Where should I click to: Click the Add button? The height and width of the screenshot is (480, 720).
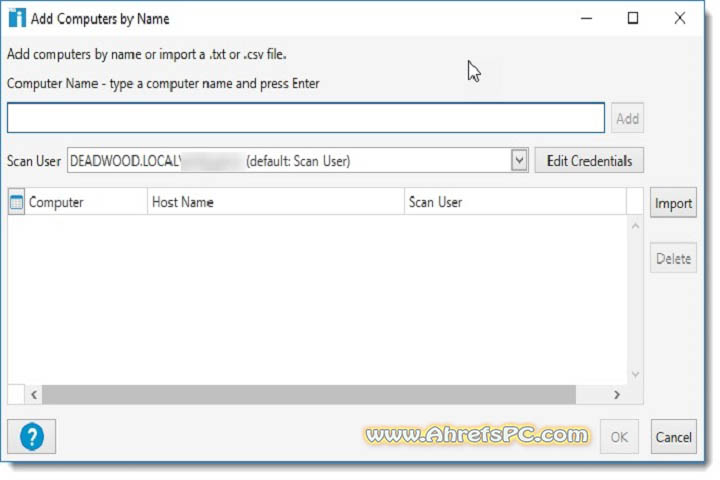click(627, 119)
